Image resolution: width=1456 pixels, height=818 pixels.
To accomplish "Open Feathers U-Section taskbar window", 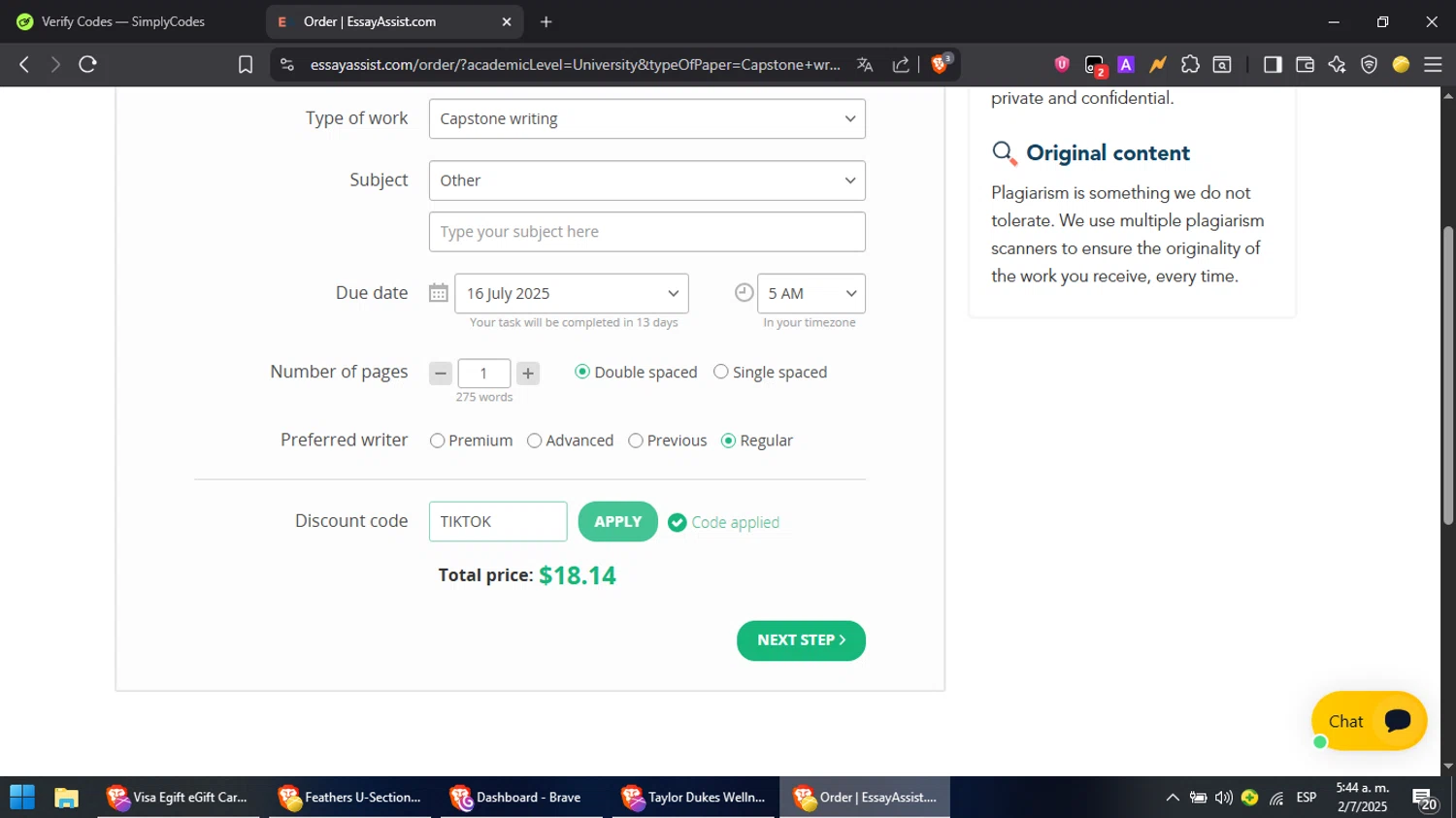I will 349,798.
